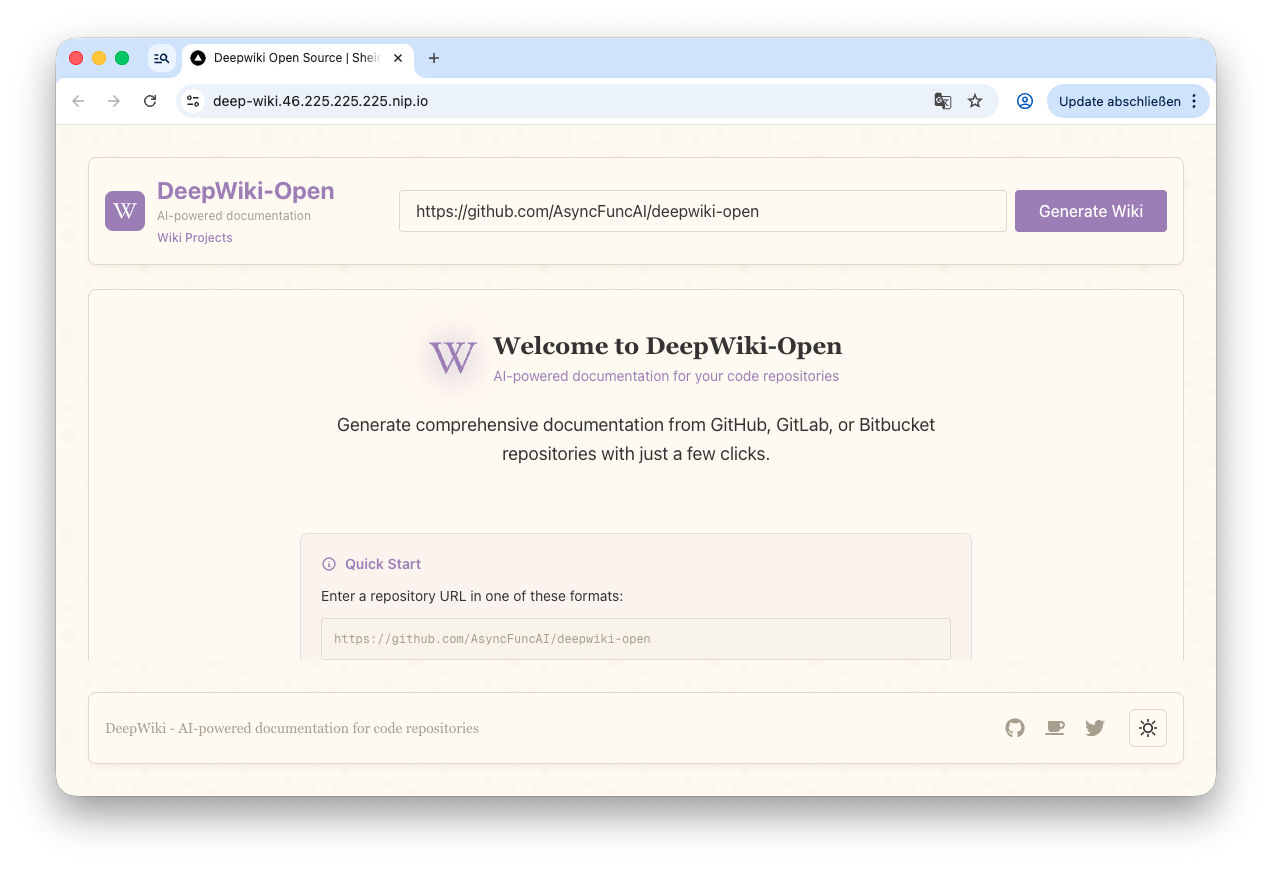Click the Generate Wiki button
This screenshot has height=870, width=1272.
pos(1091,211)
